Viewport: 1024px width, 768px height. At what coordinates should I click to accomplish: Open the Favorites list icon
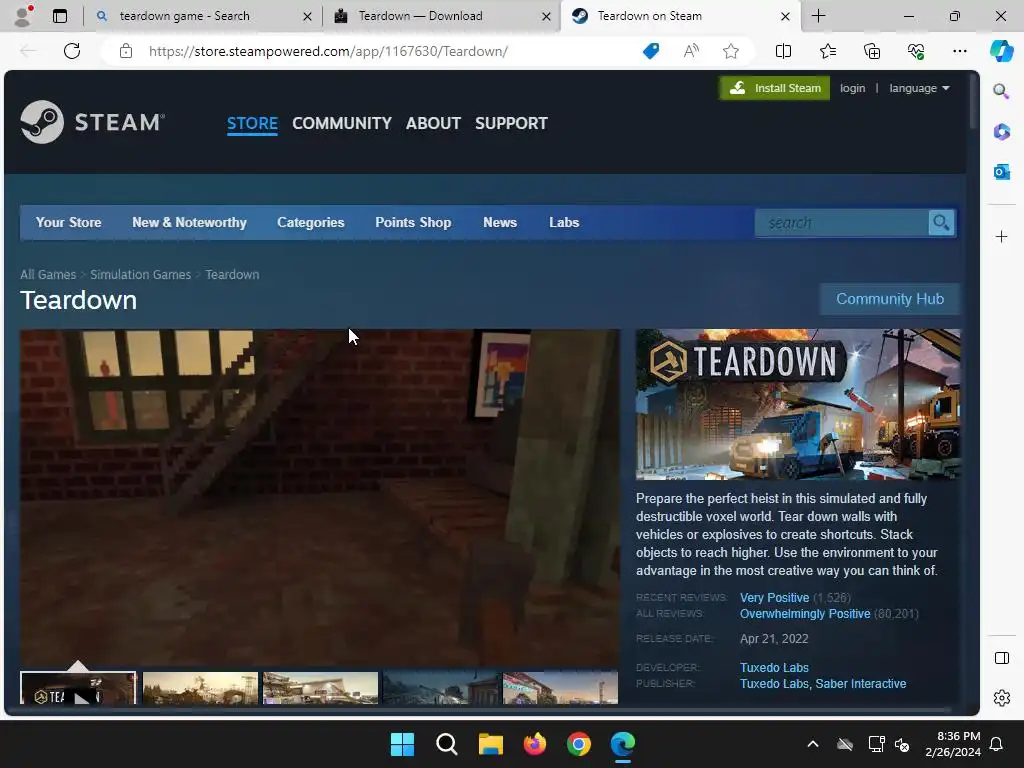827,51
